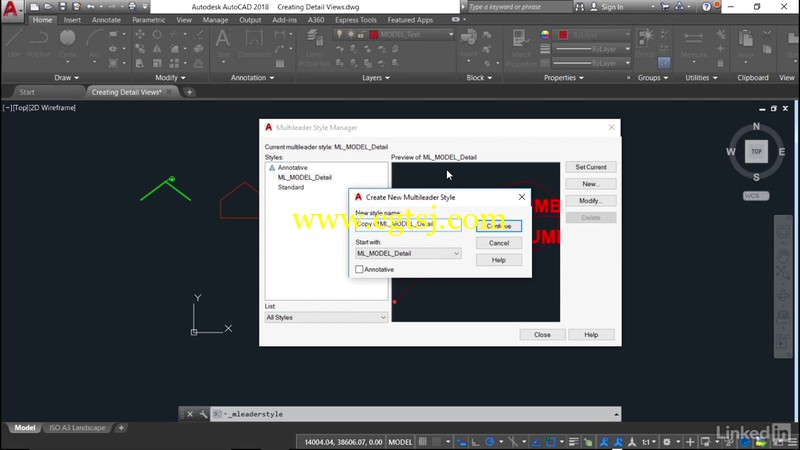
Task: Select the Stretch tool in the Modify panel
Action: tap(140, 63)
